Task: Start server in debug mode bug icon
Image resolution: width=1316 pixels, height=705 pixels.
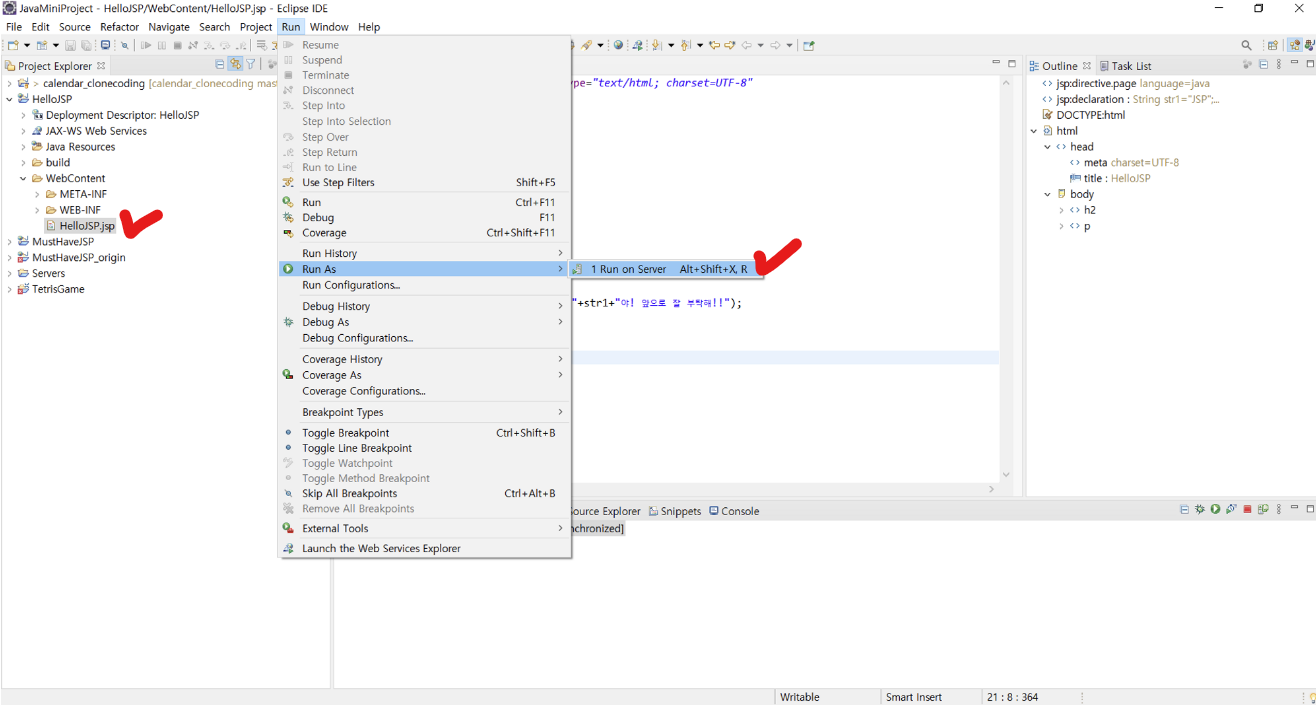Action: coord(1200,509)
